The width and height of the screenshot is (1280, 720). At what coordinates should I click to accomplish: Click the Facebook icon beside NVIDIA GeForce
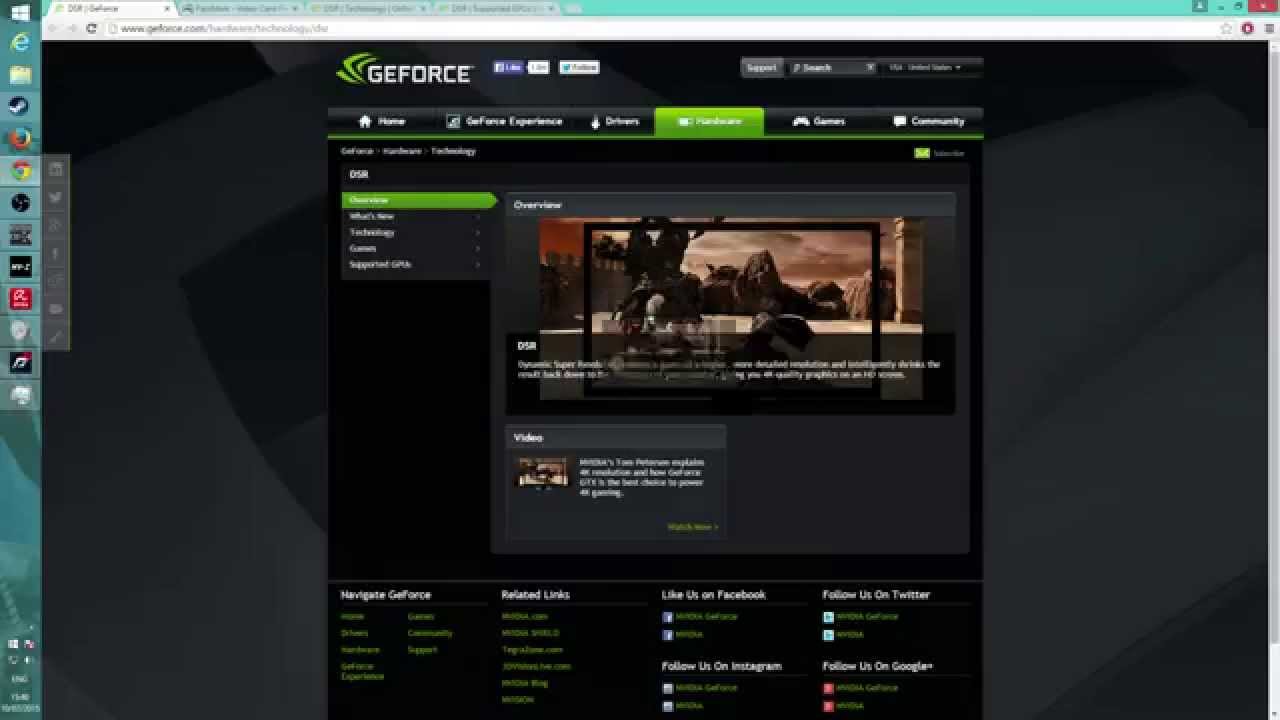[x=668, y=617]
